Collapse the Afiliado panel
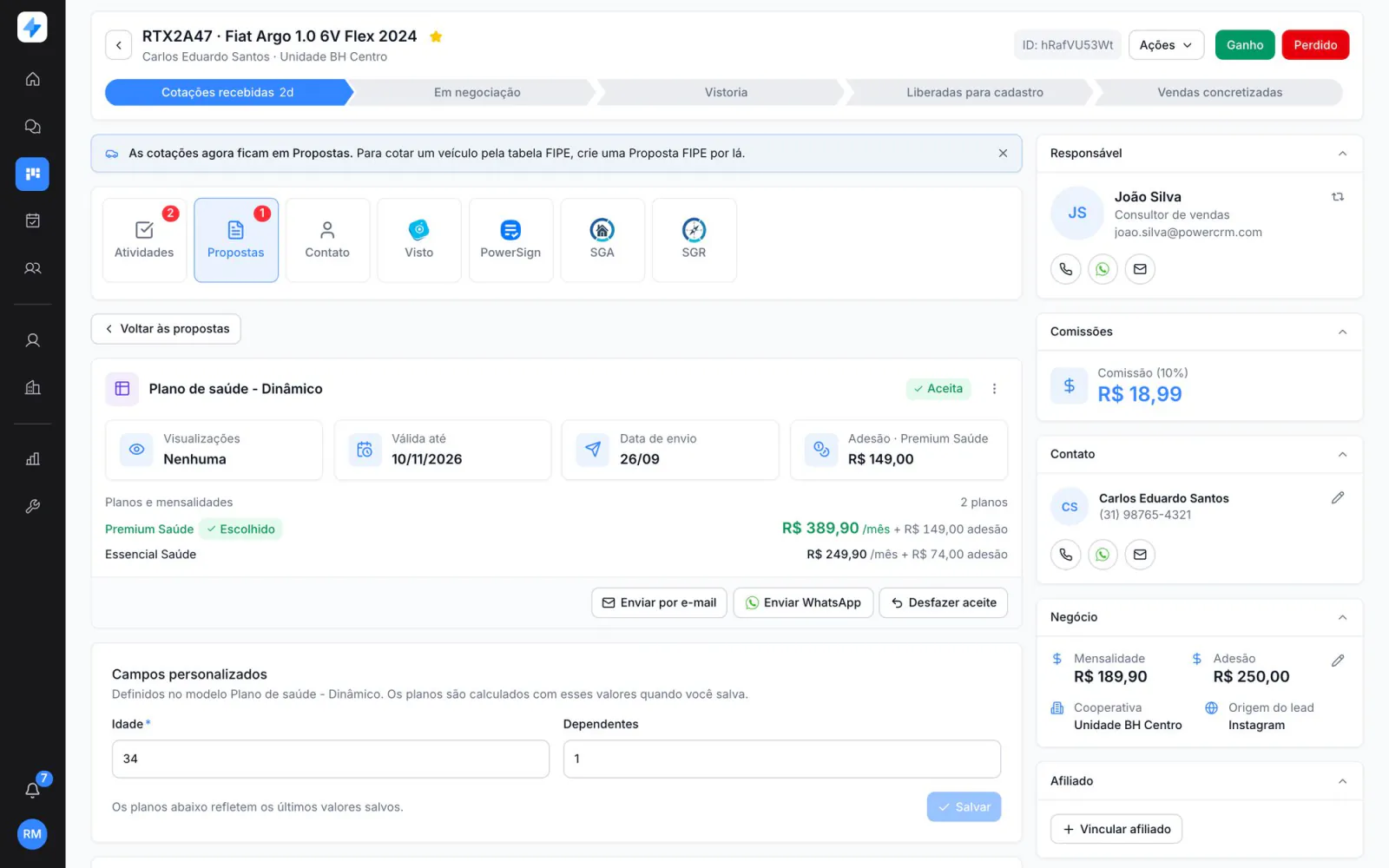This screenshot has height=868, width=1389. 1342,781
